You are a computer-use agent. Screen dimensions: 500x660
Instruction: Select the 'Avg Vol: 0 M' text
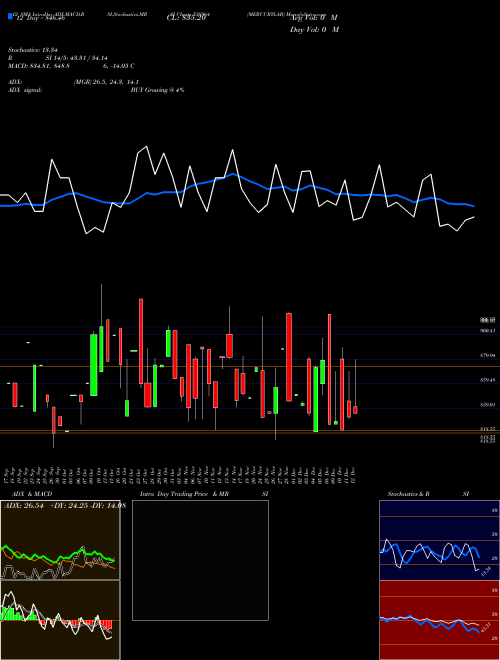(x=314, y=18)
